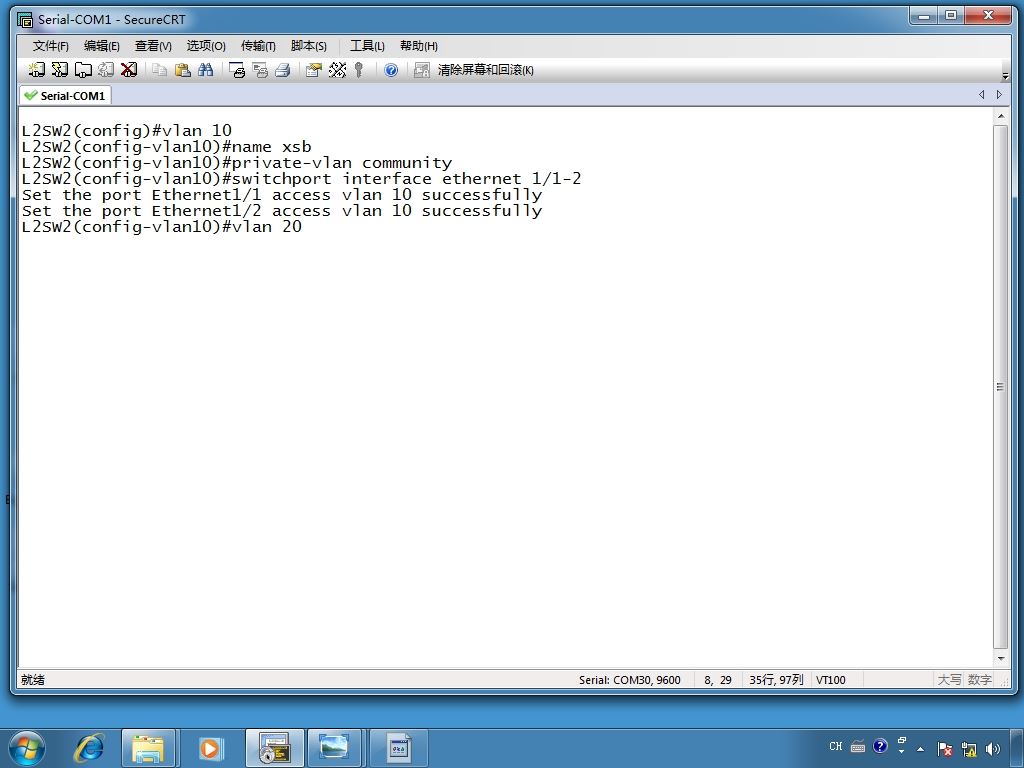This screenshot has width=1024, height=768.
Task: Click the Quick Connect lightning icon
Action: pyautogui.click(x=59, y=70)
